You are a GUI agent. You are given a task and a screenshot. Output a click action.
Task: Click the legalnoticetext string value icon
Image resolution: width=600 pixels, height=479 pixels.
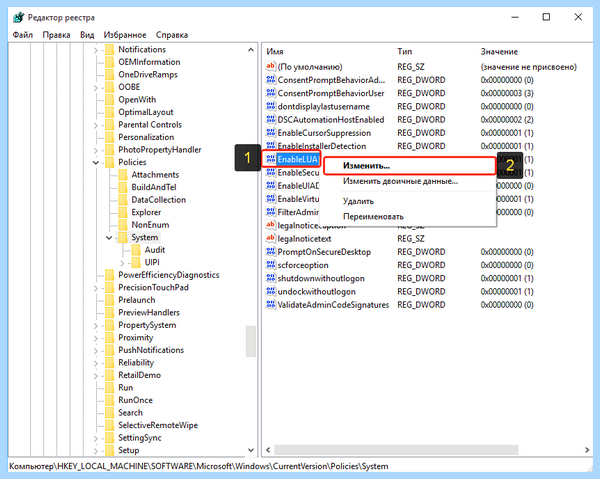pos(271,238)
